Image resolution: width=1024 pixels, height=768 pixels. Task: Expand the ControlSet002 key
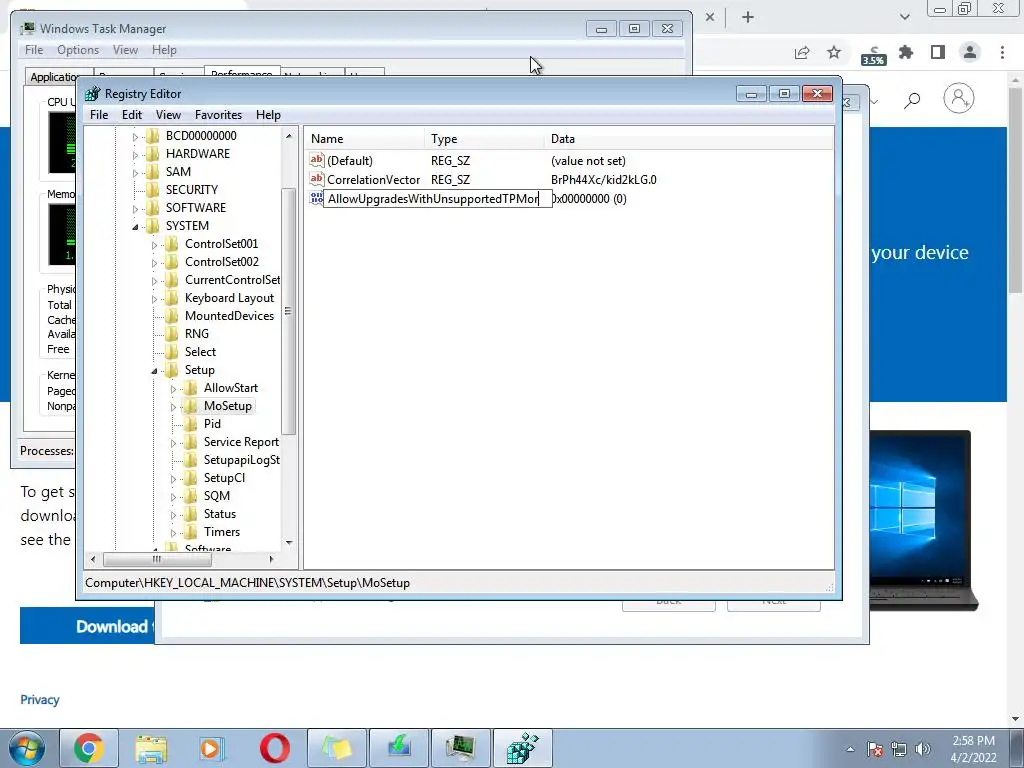[x=154, y=263]
